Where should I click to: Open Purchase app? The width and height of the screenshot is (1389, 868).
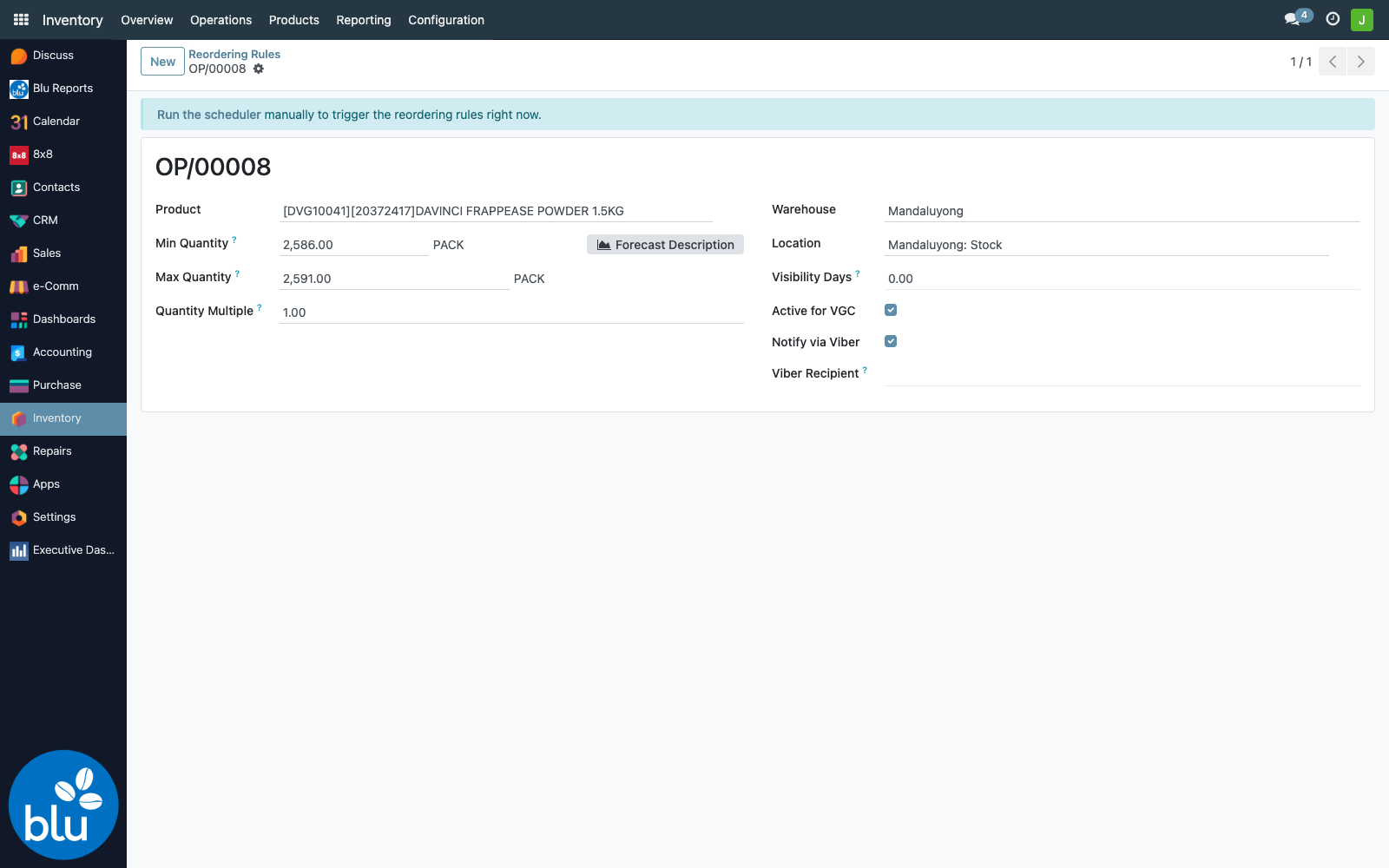(63, 385)
